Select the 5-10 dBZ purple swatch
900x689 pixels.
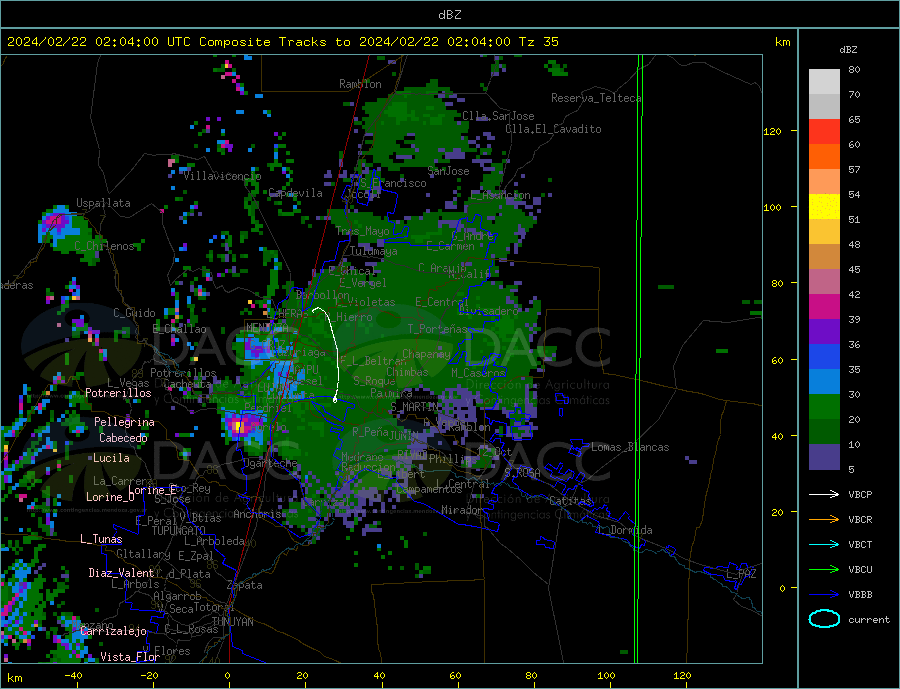click(x=824, y=456)
